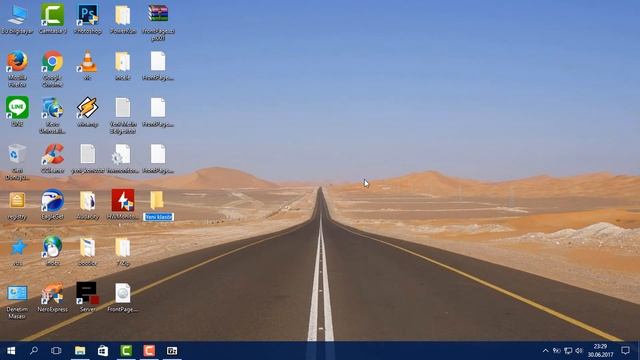
Task: Click the taskbar Search magnifier
Action: (x=34, y=351)
